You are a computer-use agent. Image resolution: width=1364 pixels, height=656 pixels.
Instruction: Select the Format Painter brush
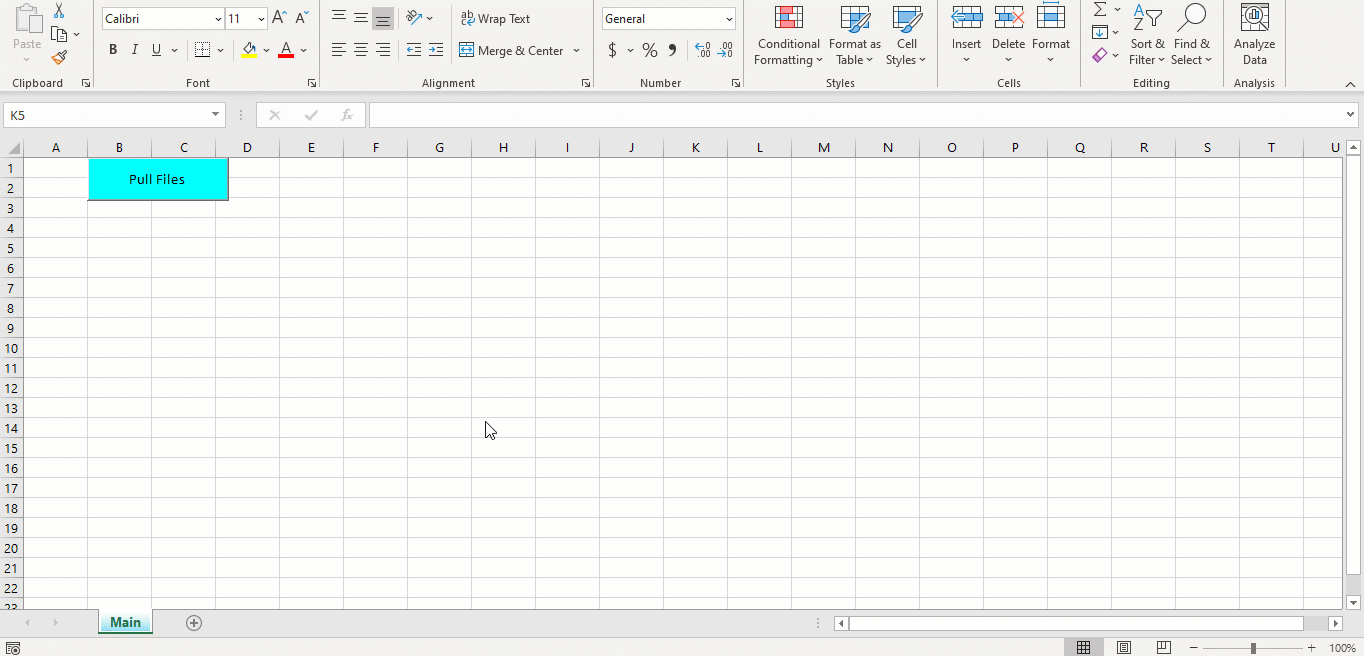point(59,58)
